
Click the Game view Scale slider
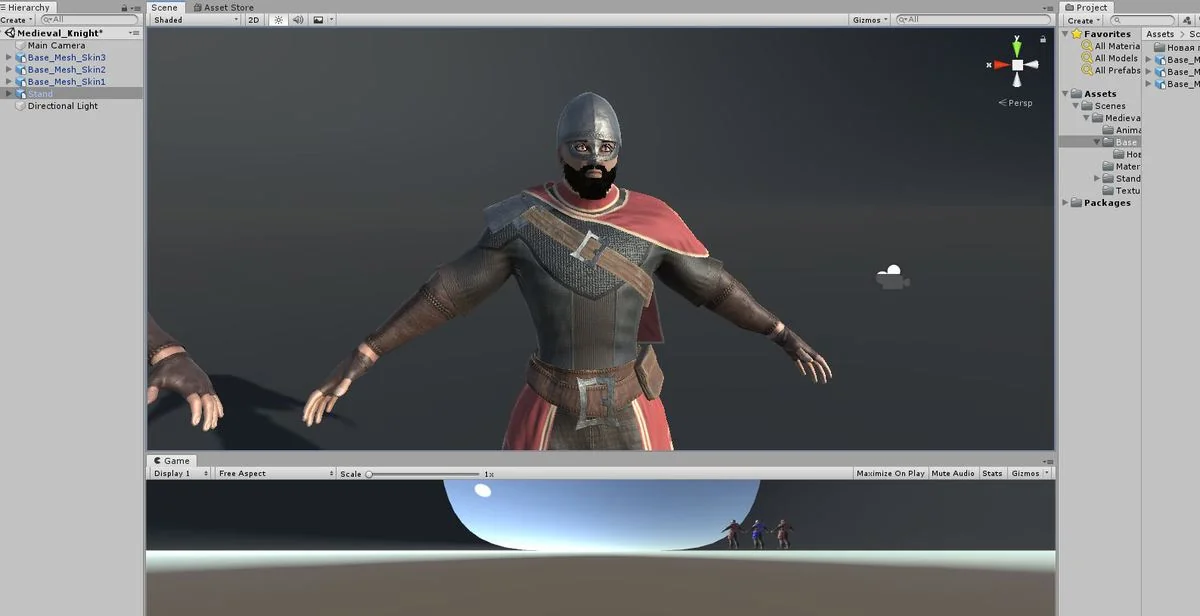[x=423, y=474]
